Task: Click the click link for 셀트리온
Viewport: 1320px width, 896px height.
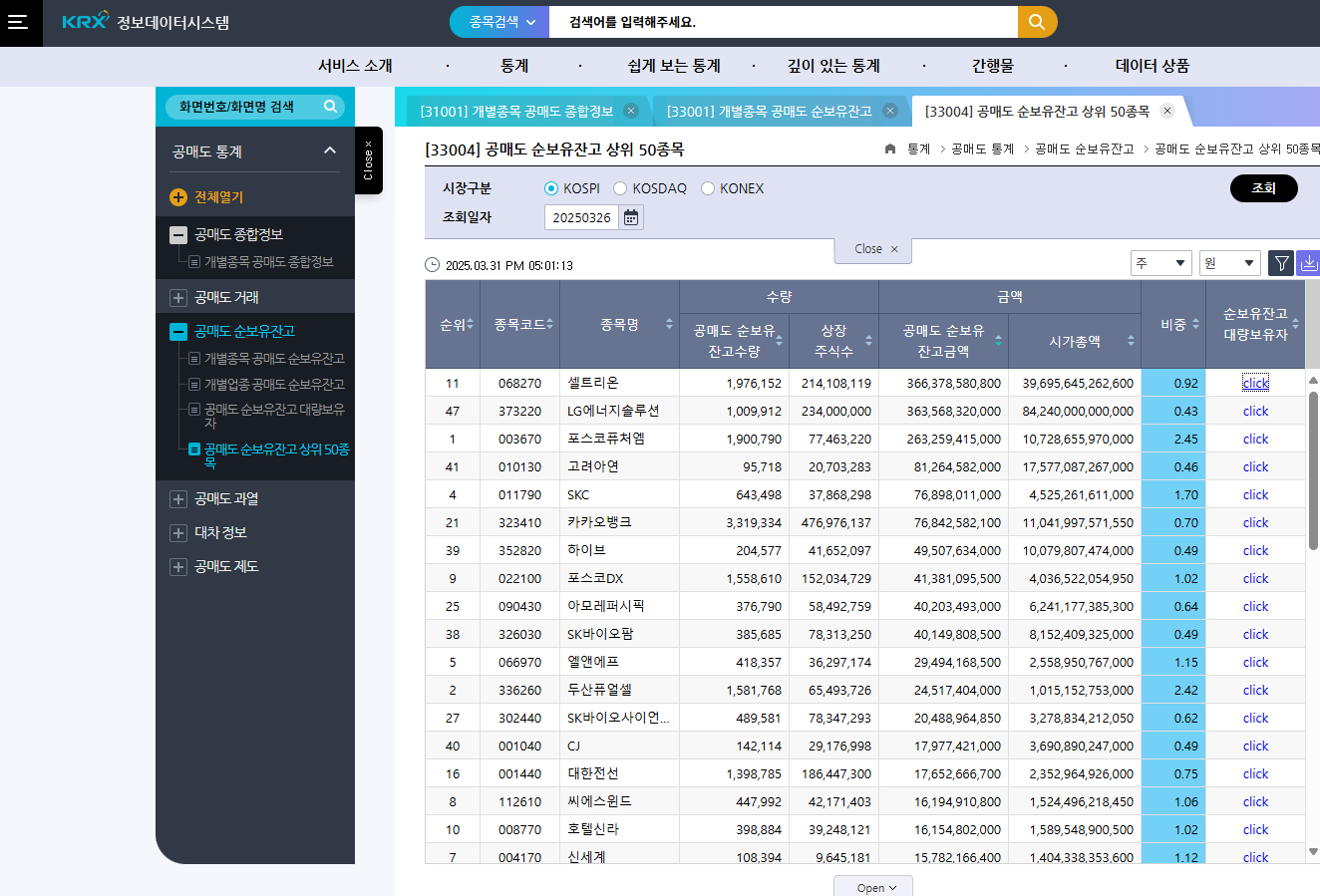Action: click(1255, 383)
